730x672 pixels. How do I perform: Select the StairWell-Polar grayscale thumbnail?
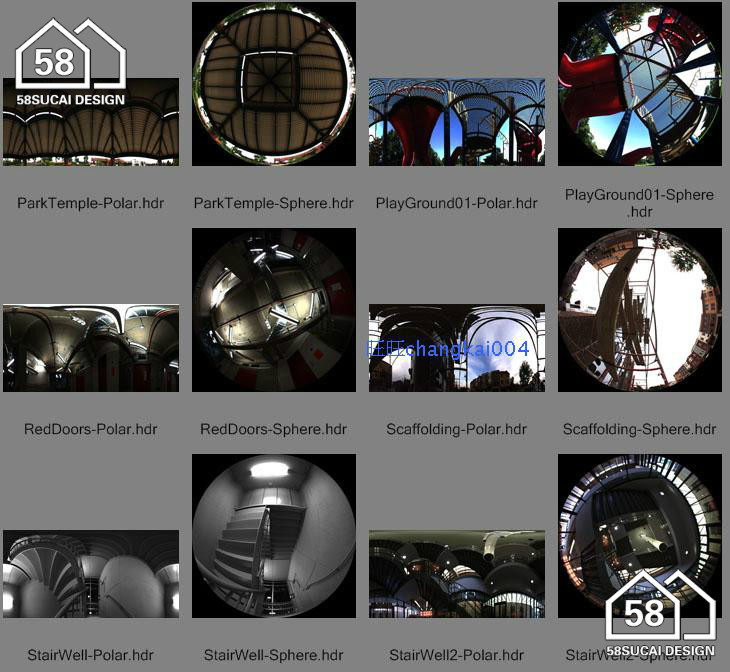point(91,574)
